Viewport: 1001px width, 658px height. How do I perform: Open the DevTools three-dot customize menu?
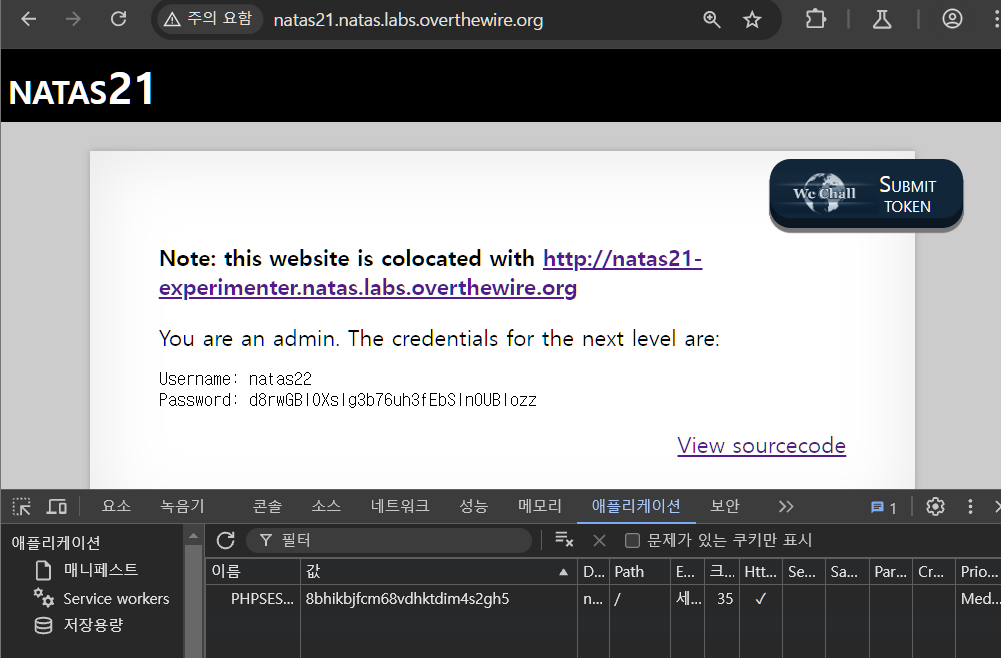pyautogui.click(x=970, y=506)
